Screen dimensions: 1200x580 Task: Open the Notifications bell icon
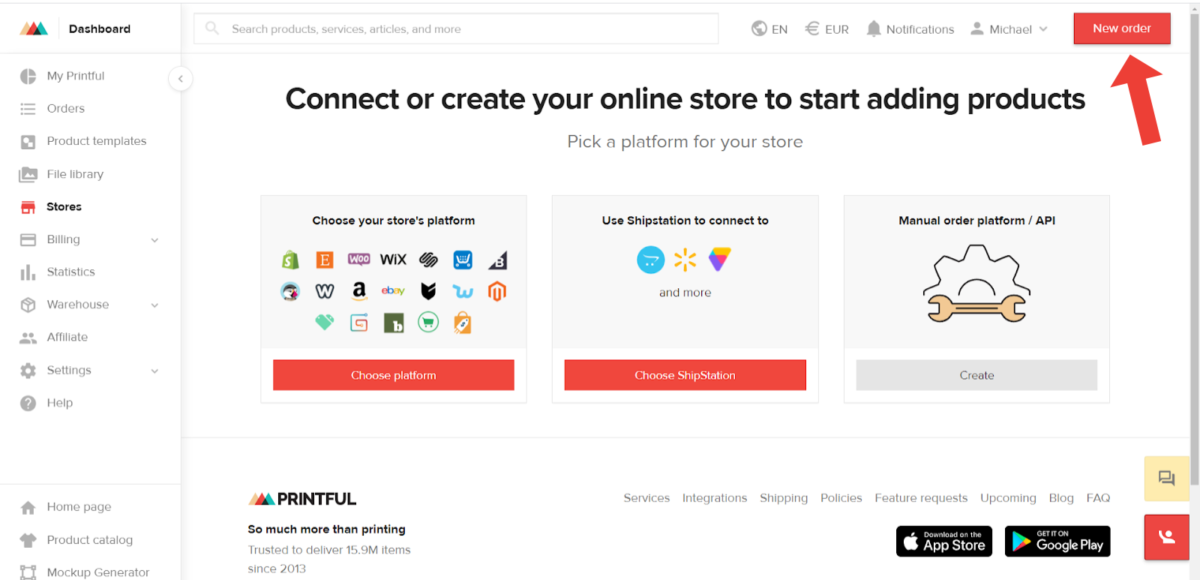[x=874, y=29]
